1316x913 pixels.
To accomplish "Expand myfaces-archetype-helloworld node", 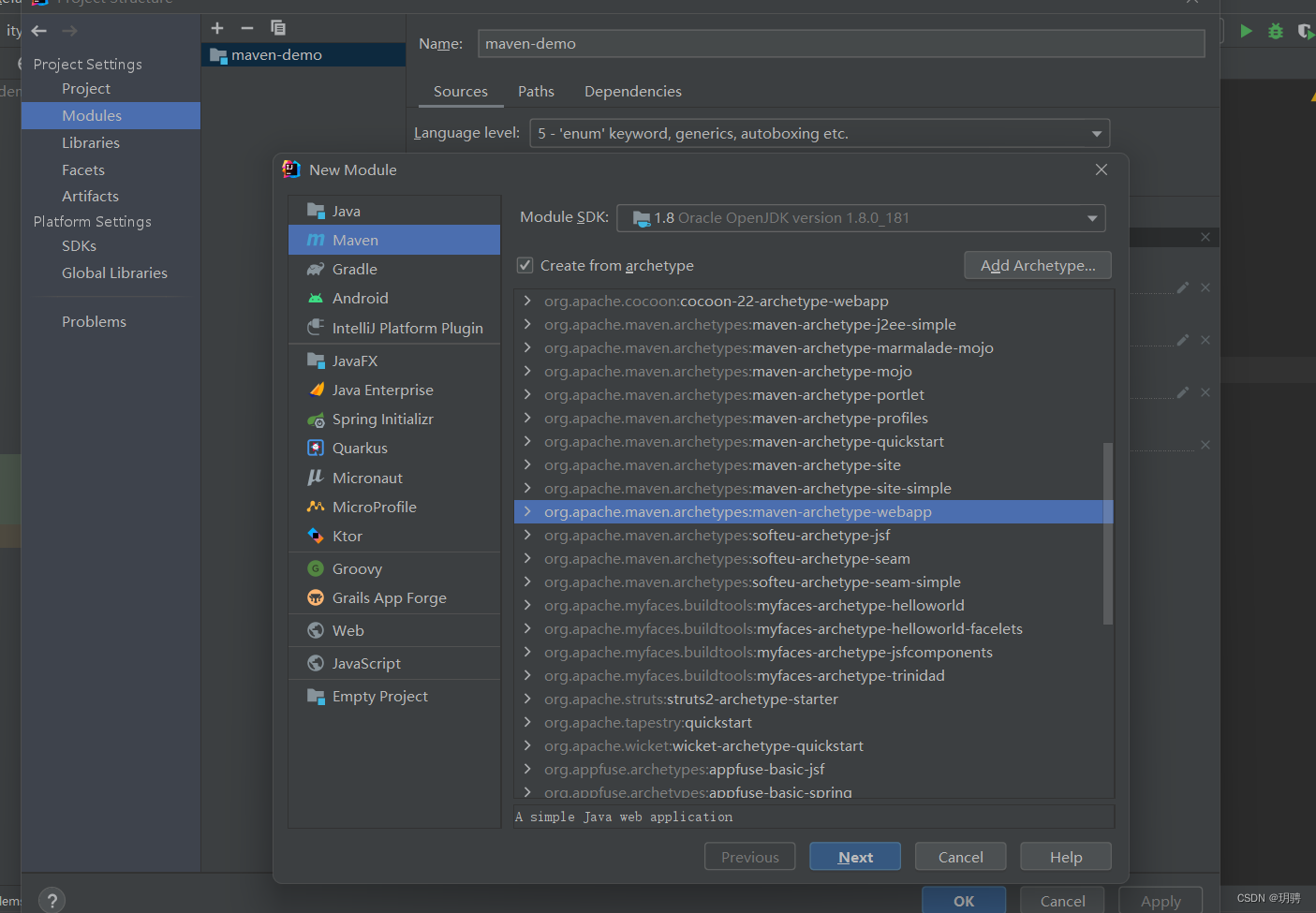I will click(527, 605).
